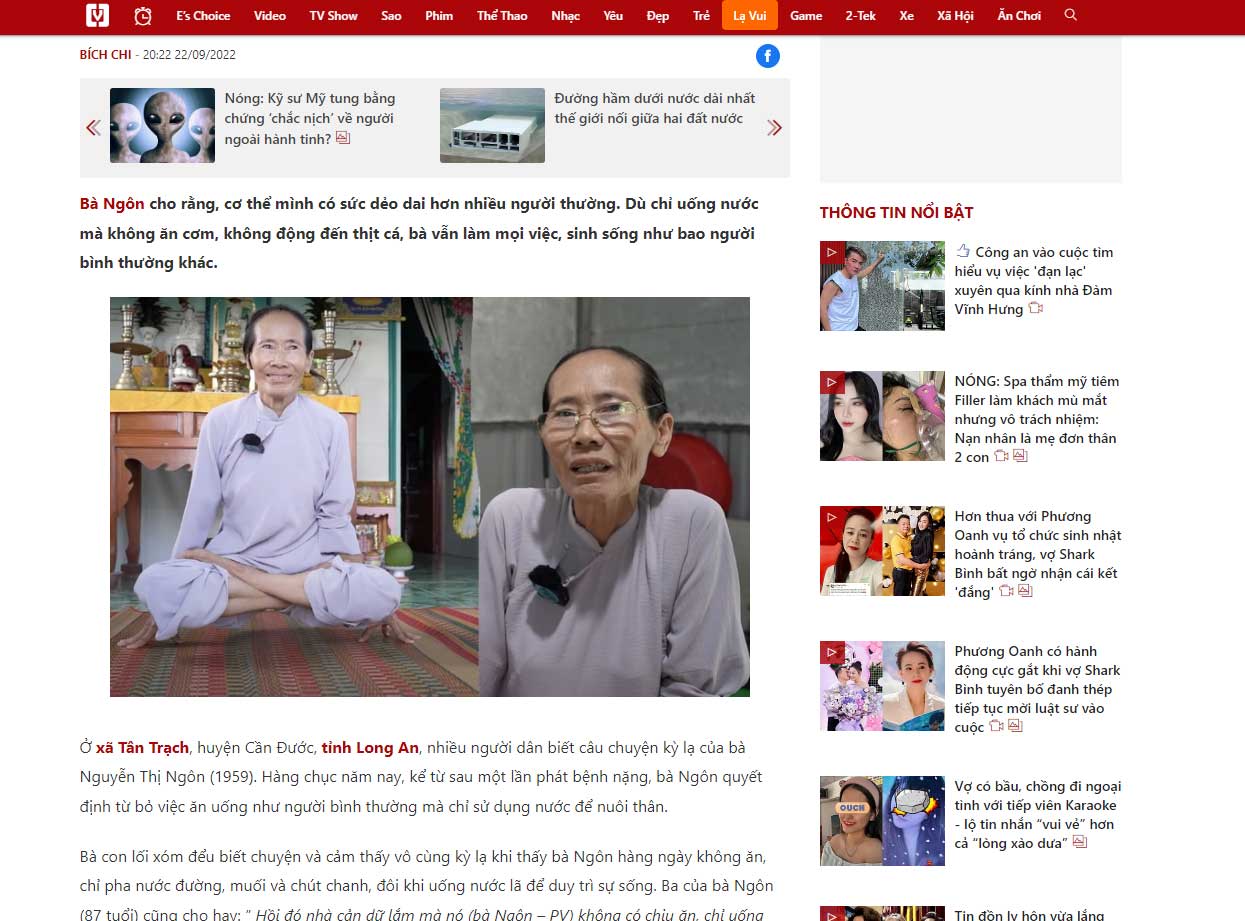Click THÔNG TIN NỔI BẬT heading
1245x921 pixels.
[896, 212]
